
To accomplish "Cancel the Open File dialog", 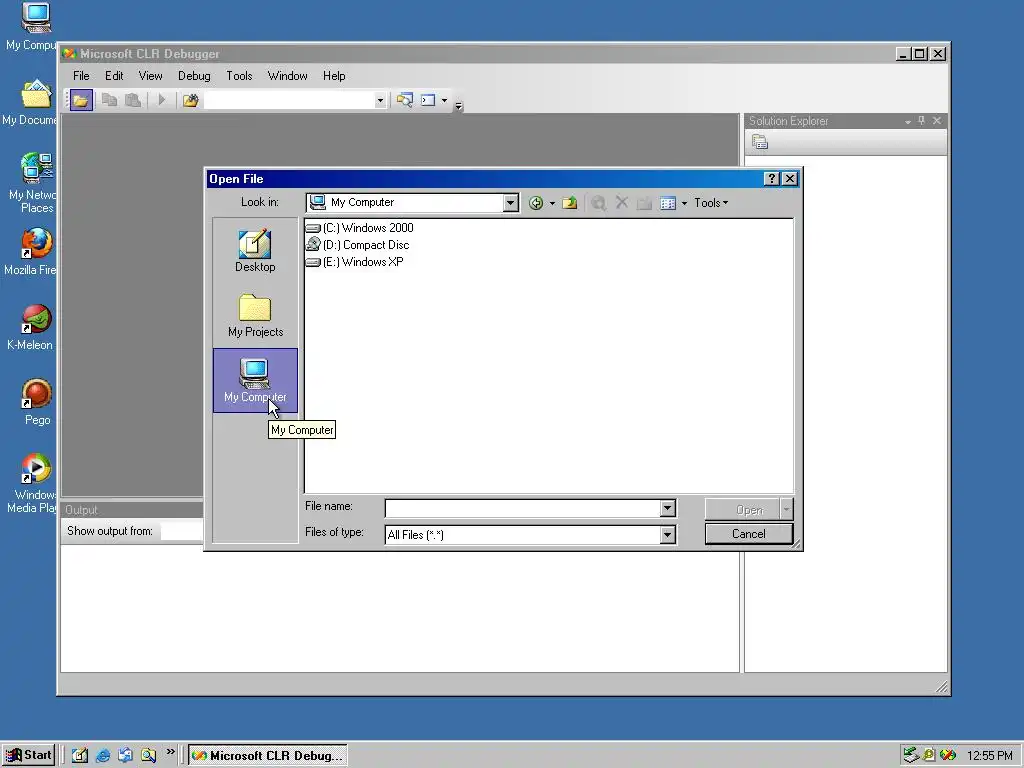I will 749,534.
